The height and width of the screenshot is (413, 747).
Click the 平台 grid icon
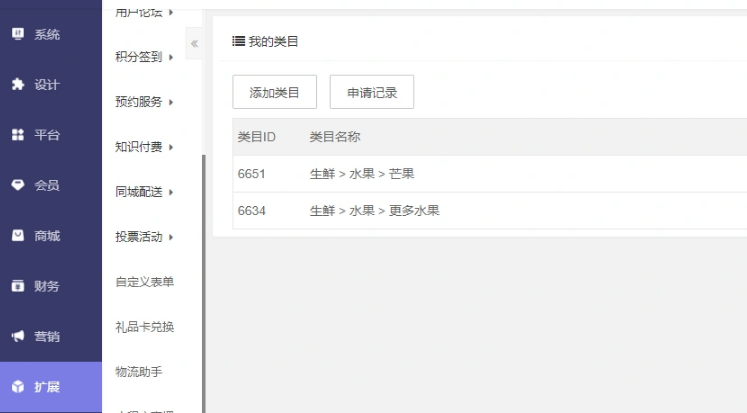coord(18,135)
